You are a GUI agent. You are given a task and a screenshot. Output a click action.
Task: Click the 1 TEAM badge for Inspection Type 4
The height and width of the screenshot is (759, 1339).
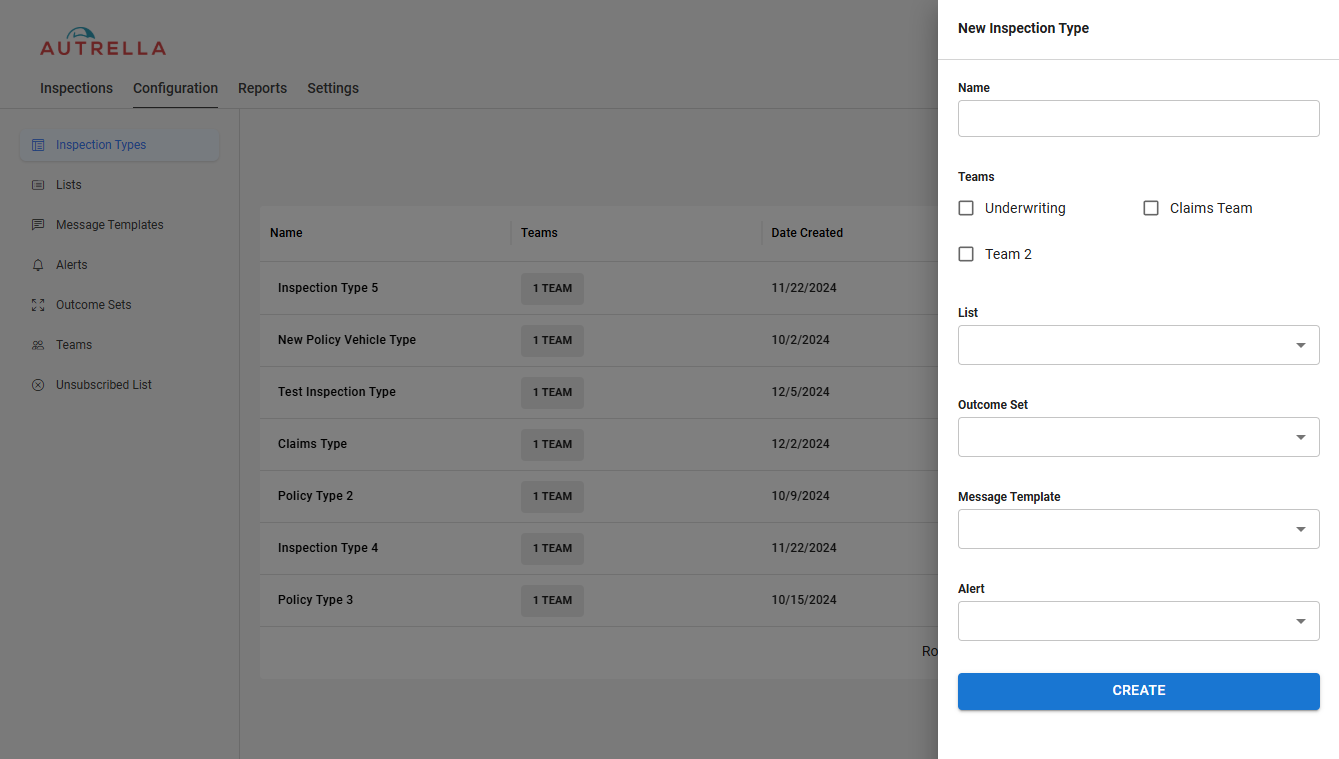click(552, 548)
